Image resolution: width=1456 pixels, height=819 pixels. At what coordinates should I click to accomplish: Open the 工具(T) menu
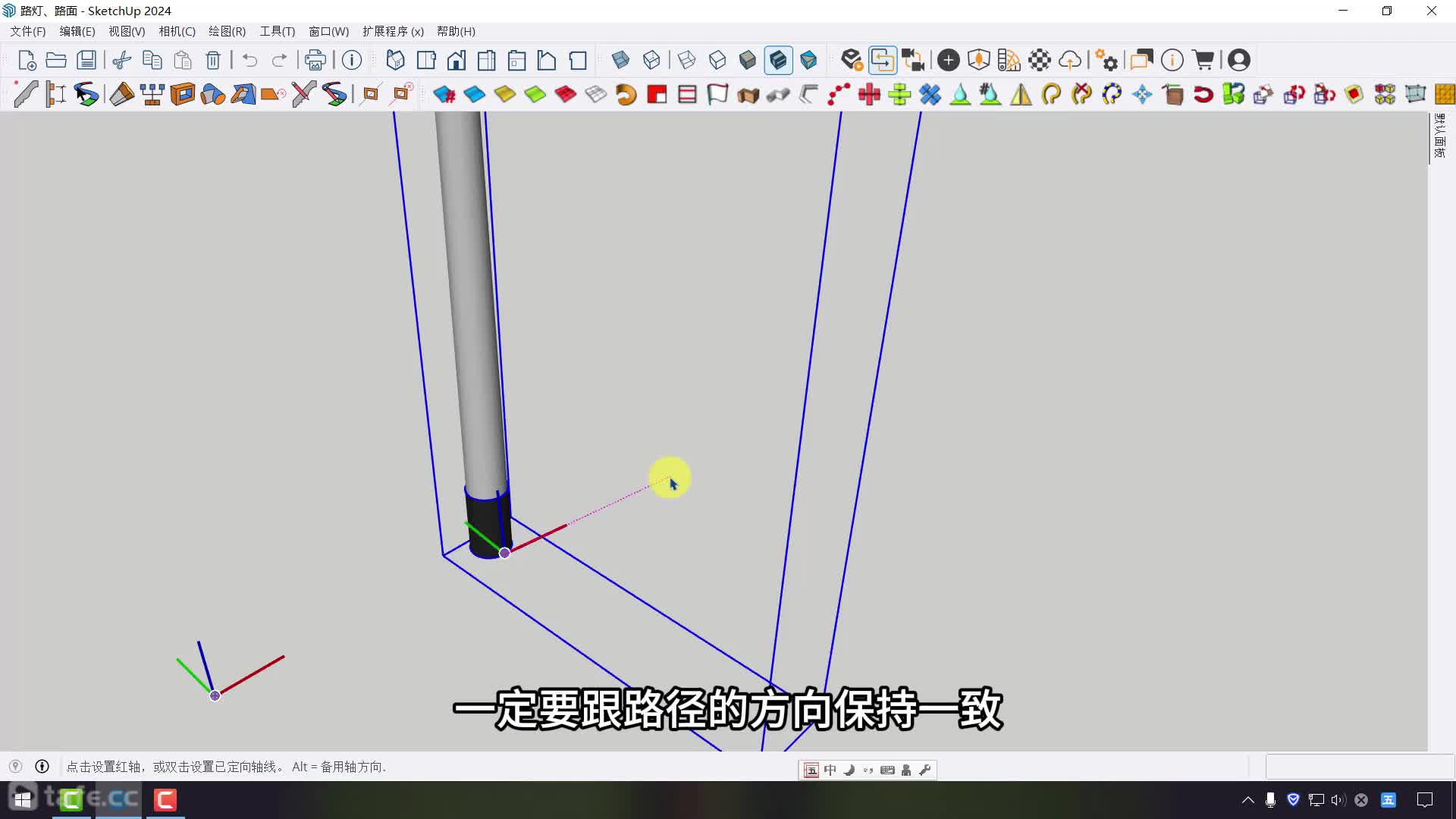(278, 31)
